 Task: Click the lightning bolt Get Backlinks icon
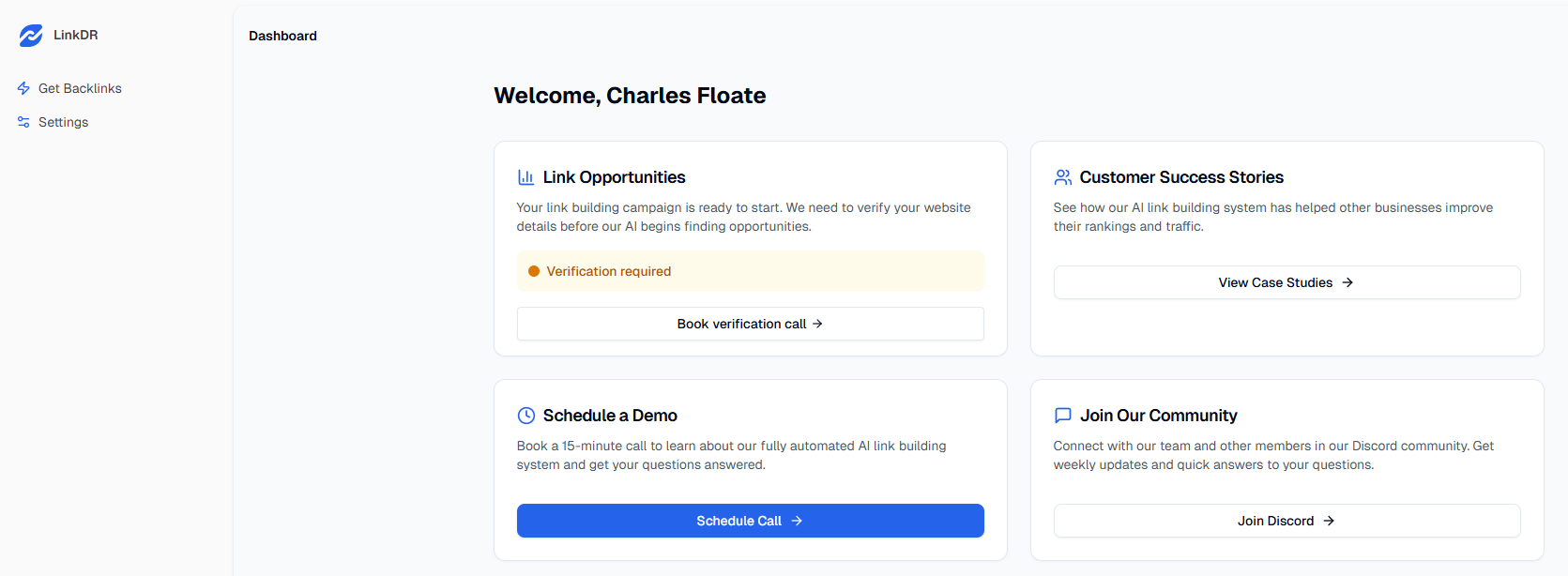click(x=23, y=88)
